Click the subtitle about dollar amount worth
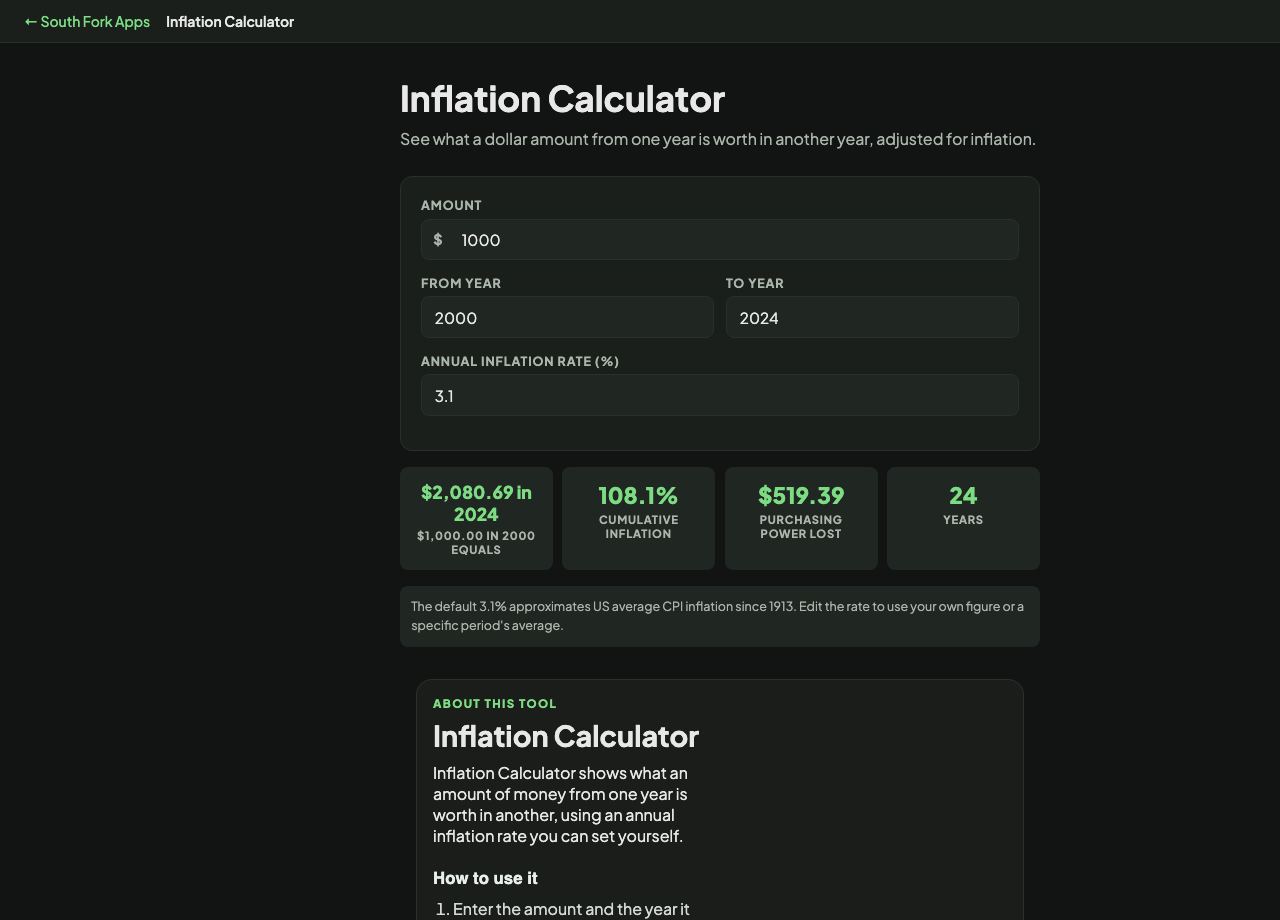The width and height of the screenshot is (1280, 920). click(718, 139)
